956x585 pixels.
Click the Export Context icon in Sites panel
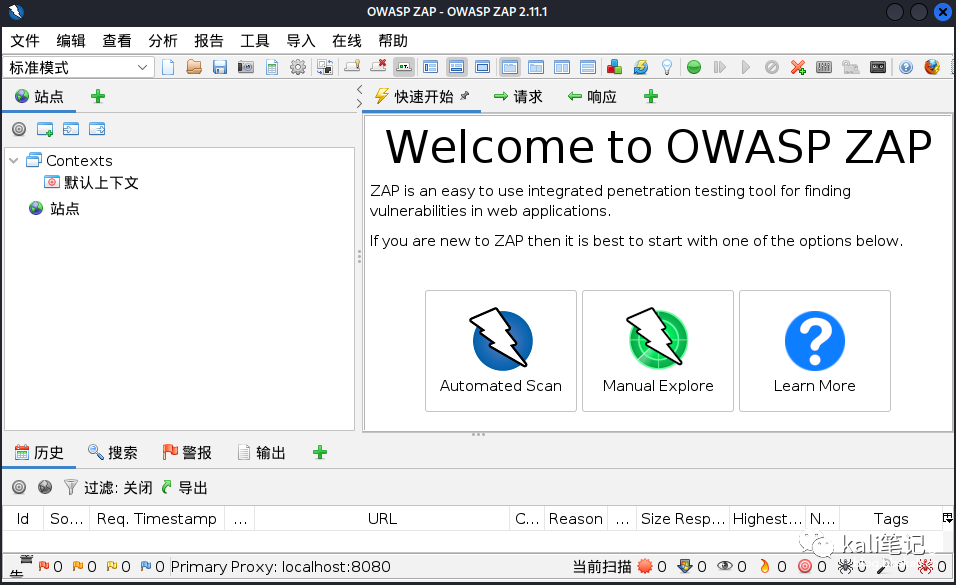97,129
